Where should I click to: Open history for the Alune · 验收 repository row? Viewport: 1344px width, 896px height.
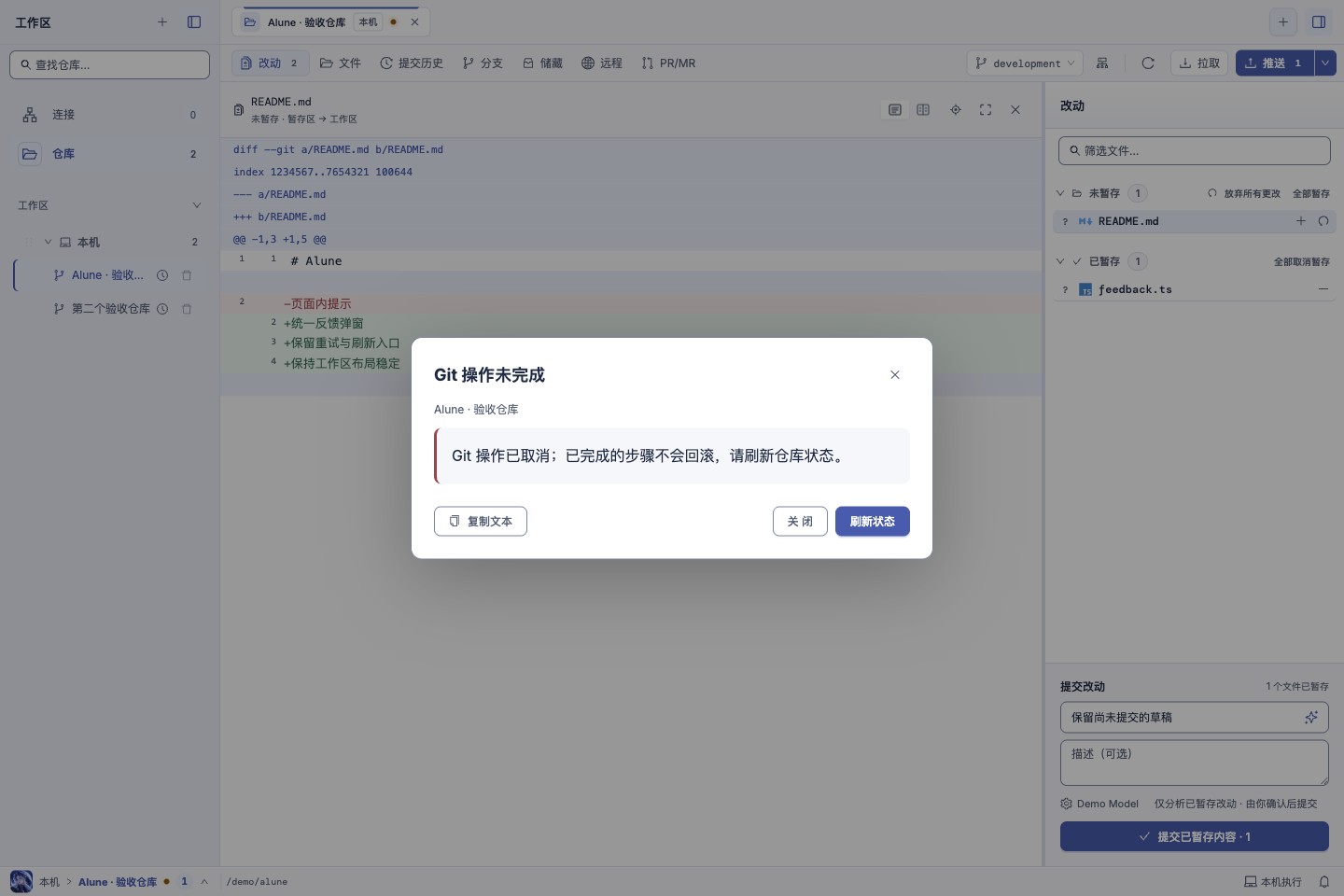tap(162, 275)
